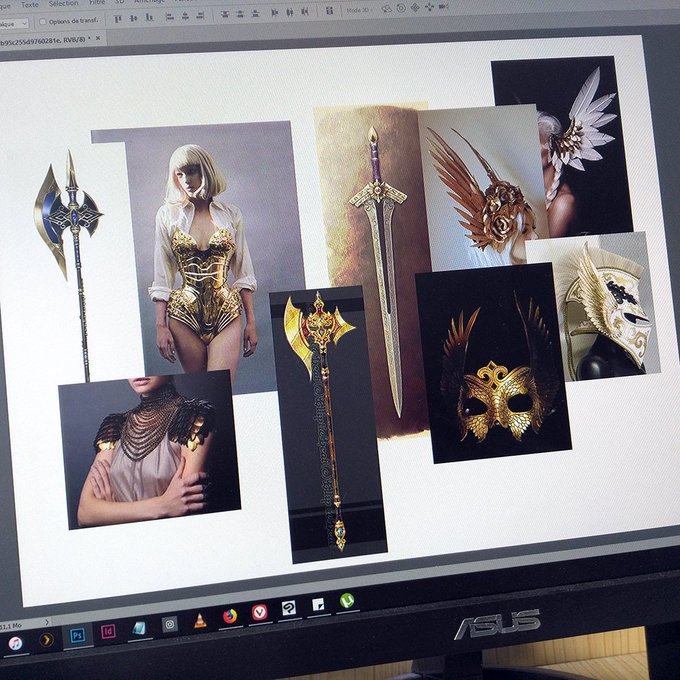Click Distribute top edges icon
Screen dimensions: 680x680
coord(225,14)
